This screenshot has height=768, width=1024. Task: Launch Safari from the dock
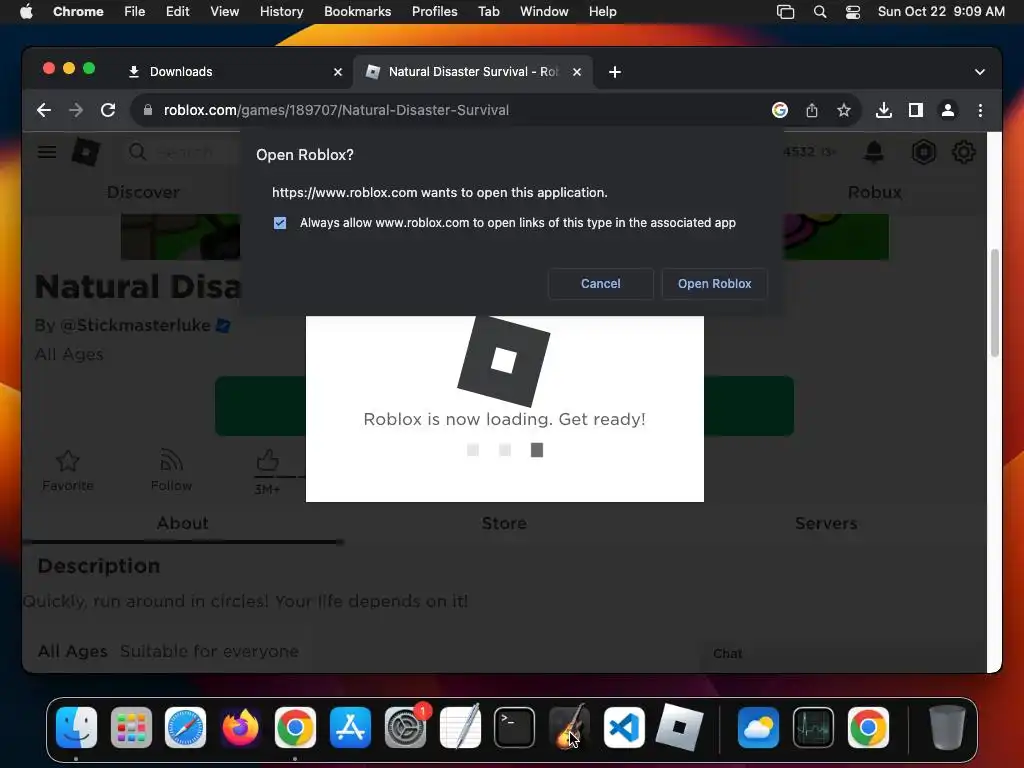[x=185, y=728]
